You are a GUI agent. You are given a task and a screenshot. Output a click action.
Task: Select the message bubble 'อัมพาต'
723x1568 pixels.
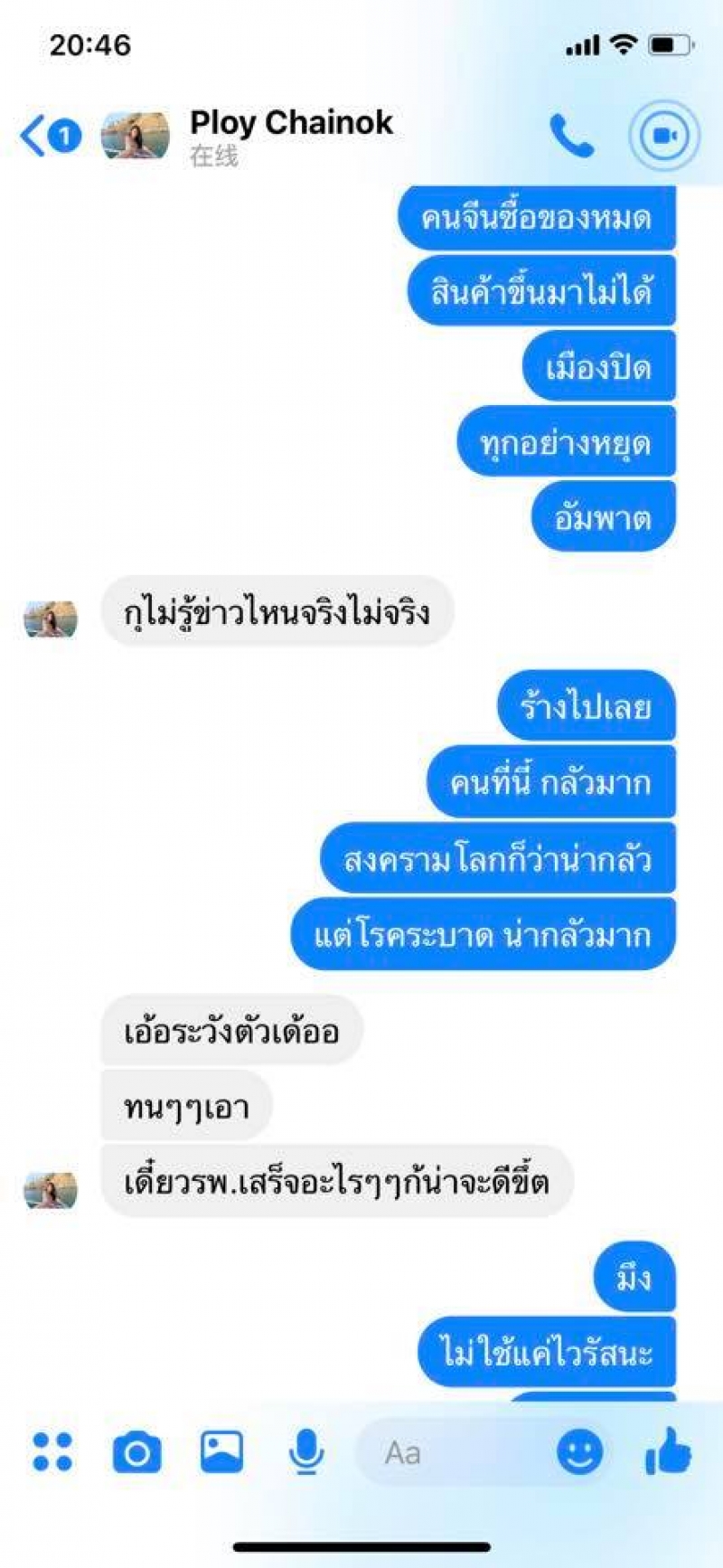(x=603, y=518)
